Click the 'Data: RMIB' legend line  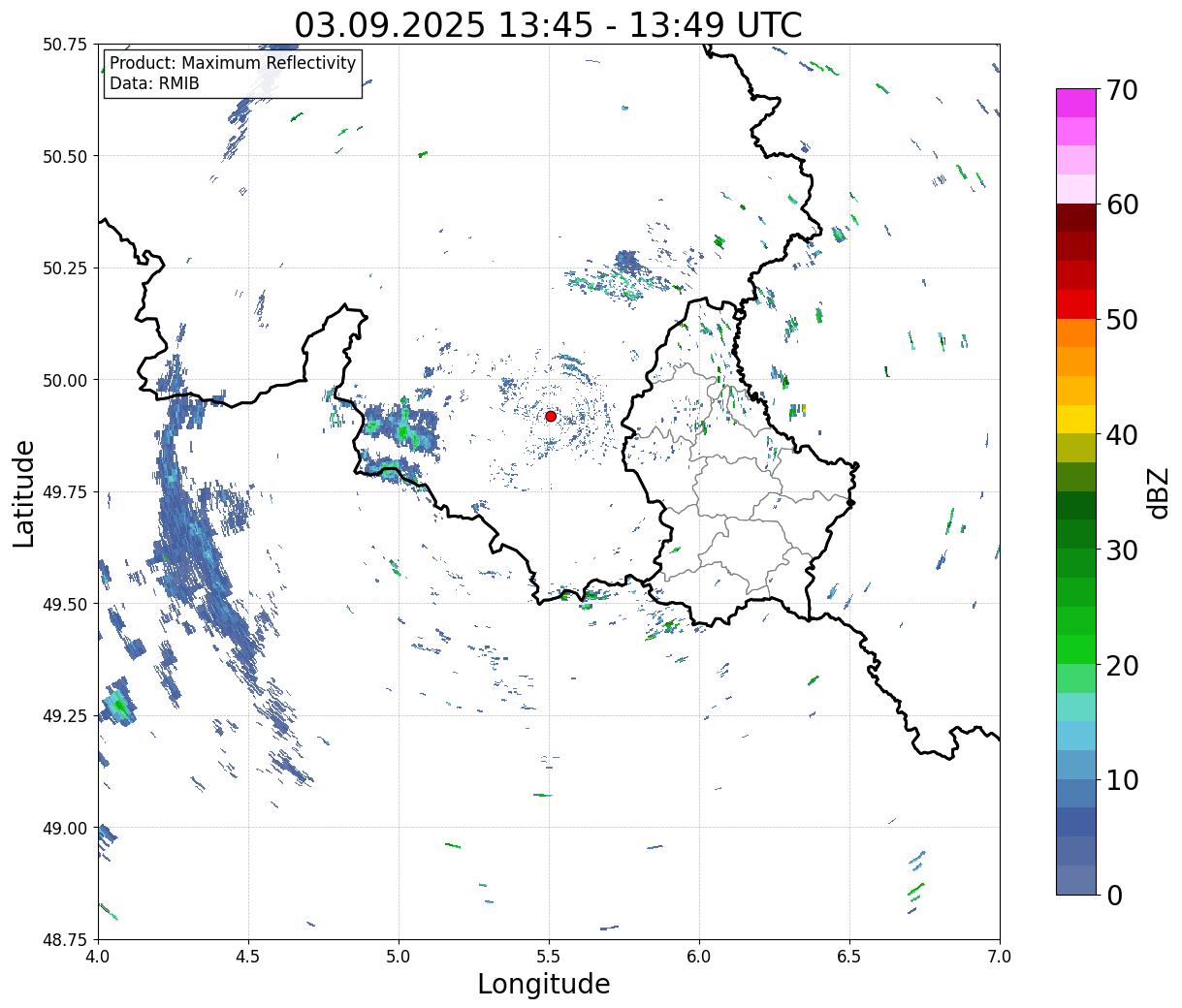pos(154,83)
